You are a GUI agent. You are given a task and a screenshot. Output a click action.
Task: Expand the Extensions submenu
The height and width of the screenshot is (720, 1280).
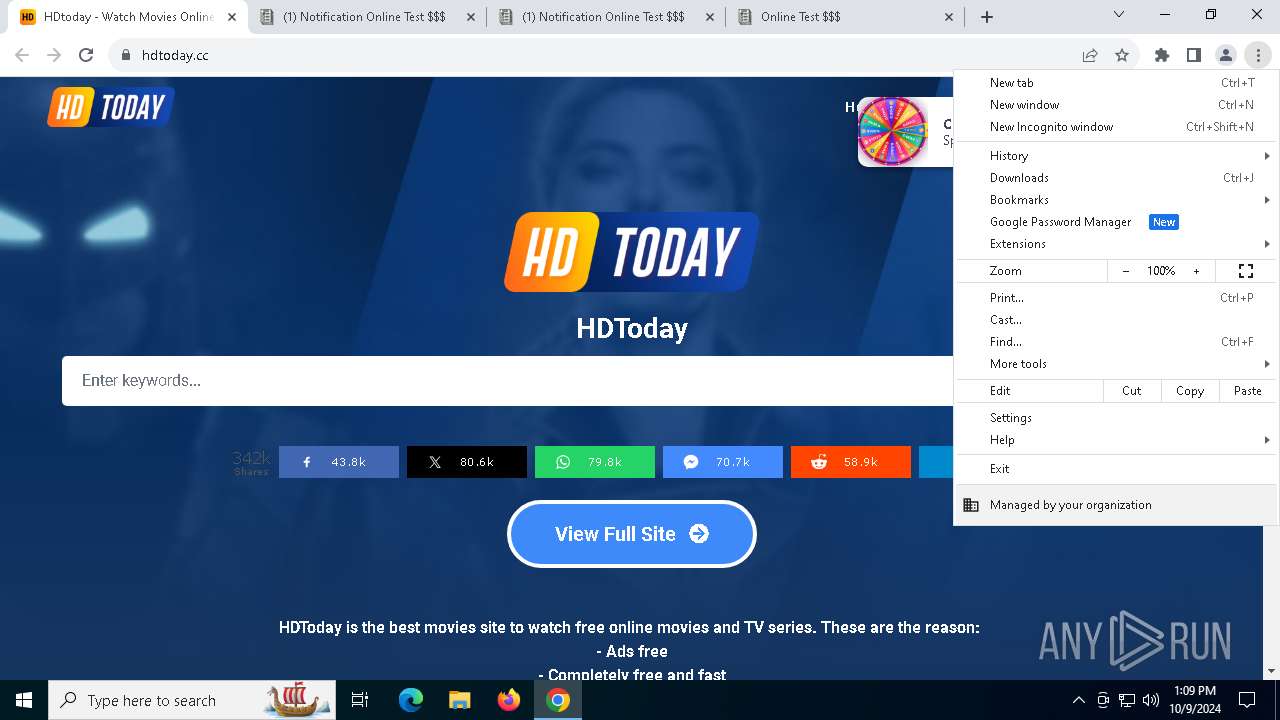click(1115, 244)
